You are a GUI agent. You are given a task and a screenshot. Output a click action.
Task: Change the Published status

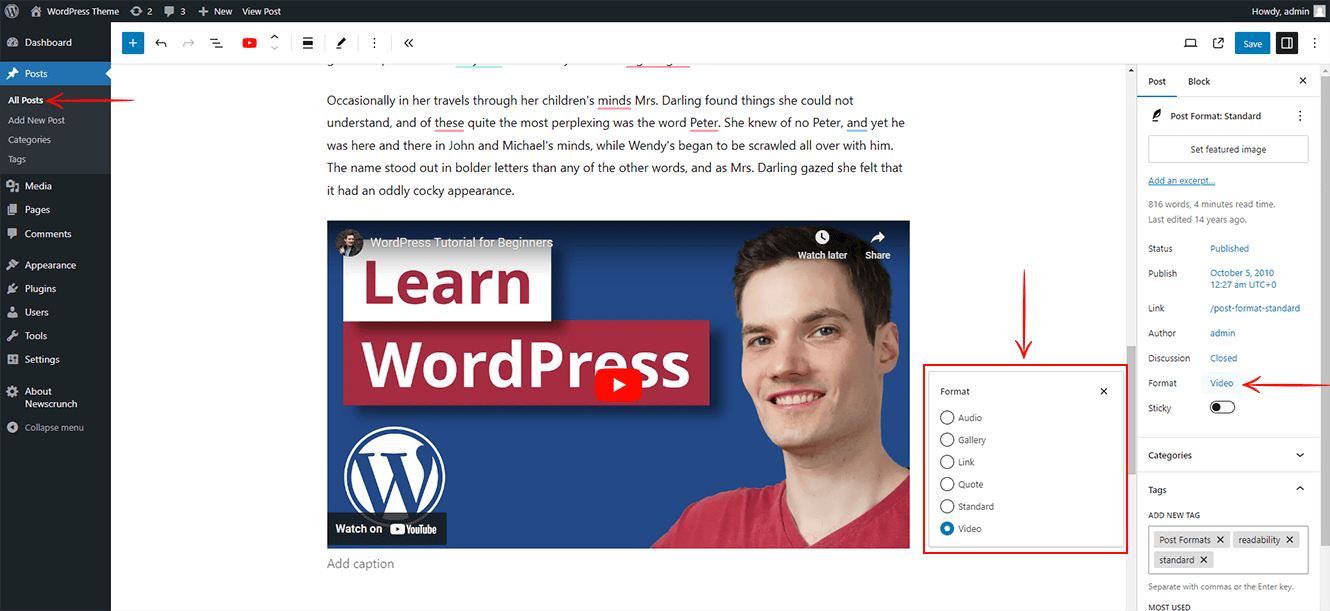coord(1229,248)
